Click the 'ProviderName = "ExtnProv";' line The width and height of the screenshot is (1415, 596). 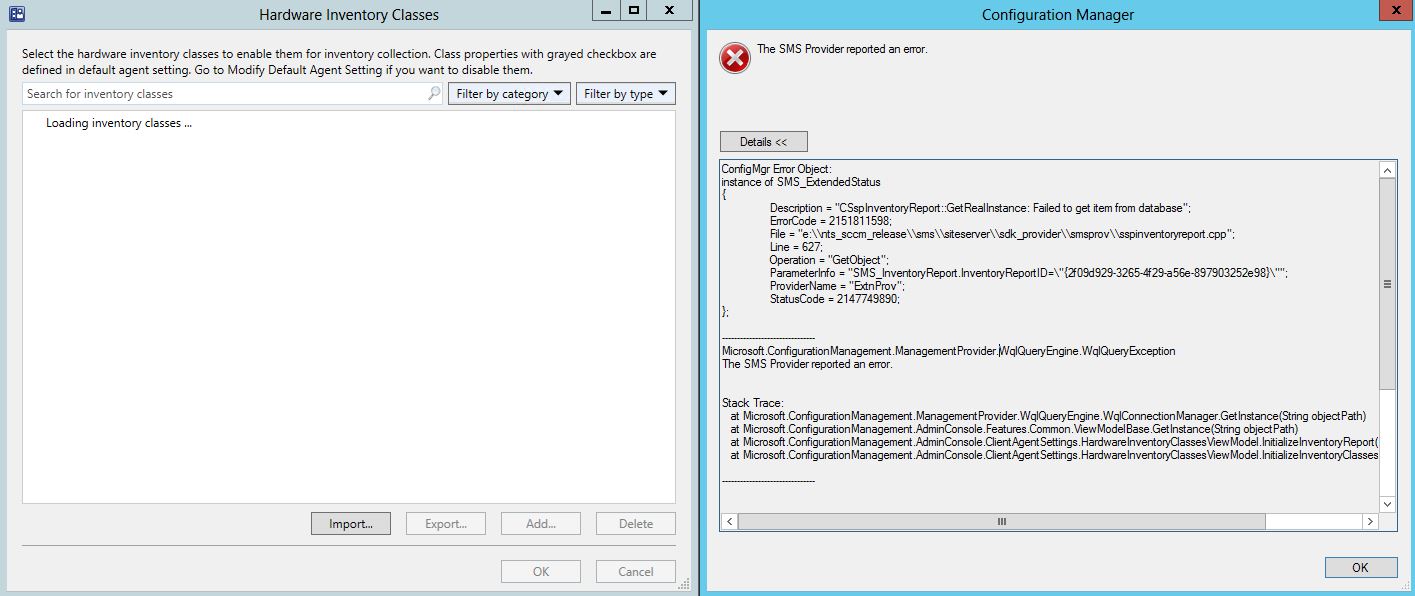tap(838, 285)
